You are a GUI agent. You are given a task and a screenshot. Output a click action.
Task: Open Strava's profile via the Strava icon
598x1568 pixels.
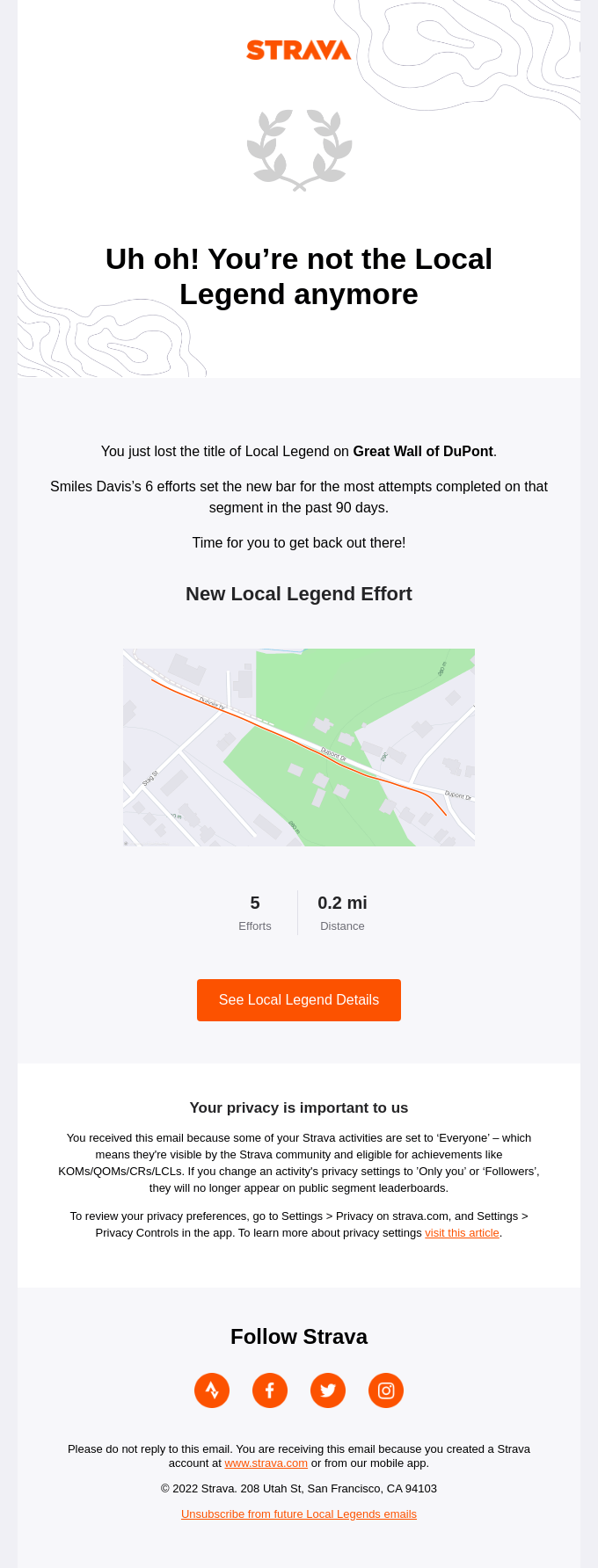(211, 1390)
